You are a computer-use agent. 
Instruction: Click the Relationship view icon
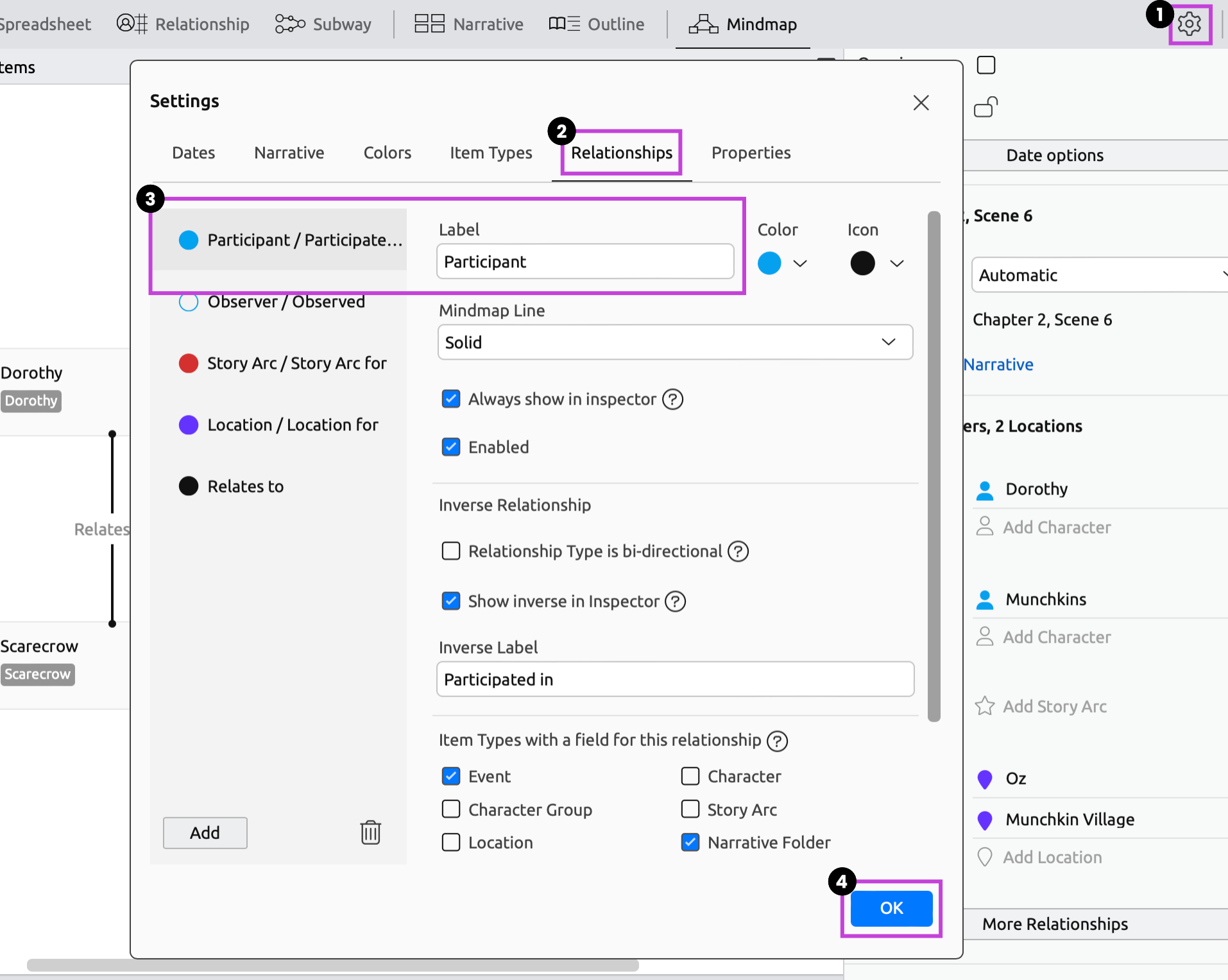[x=132, y=24]
